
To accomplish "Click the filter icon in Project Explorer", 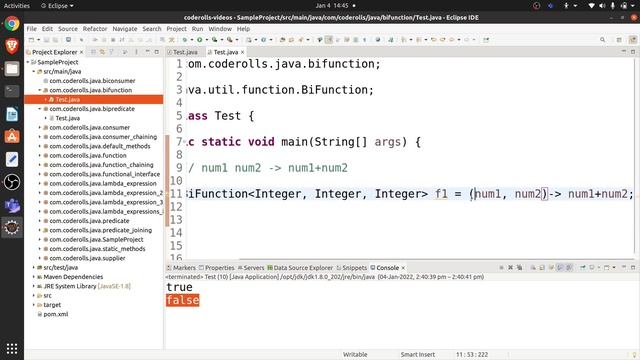I will pyautogui.click(x=111, y=52).
